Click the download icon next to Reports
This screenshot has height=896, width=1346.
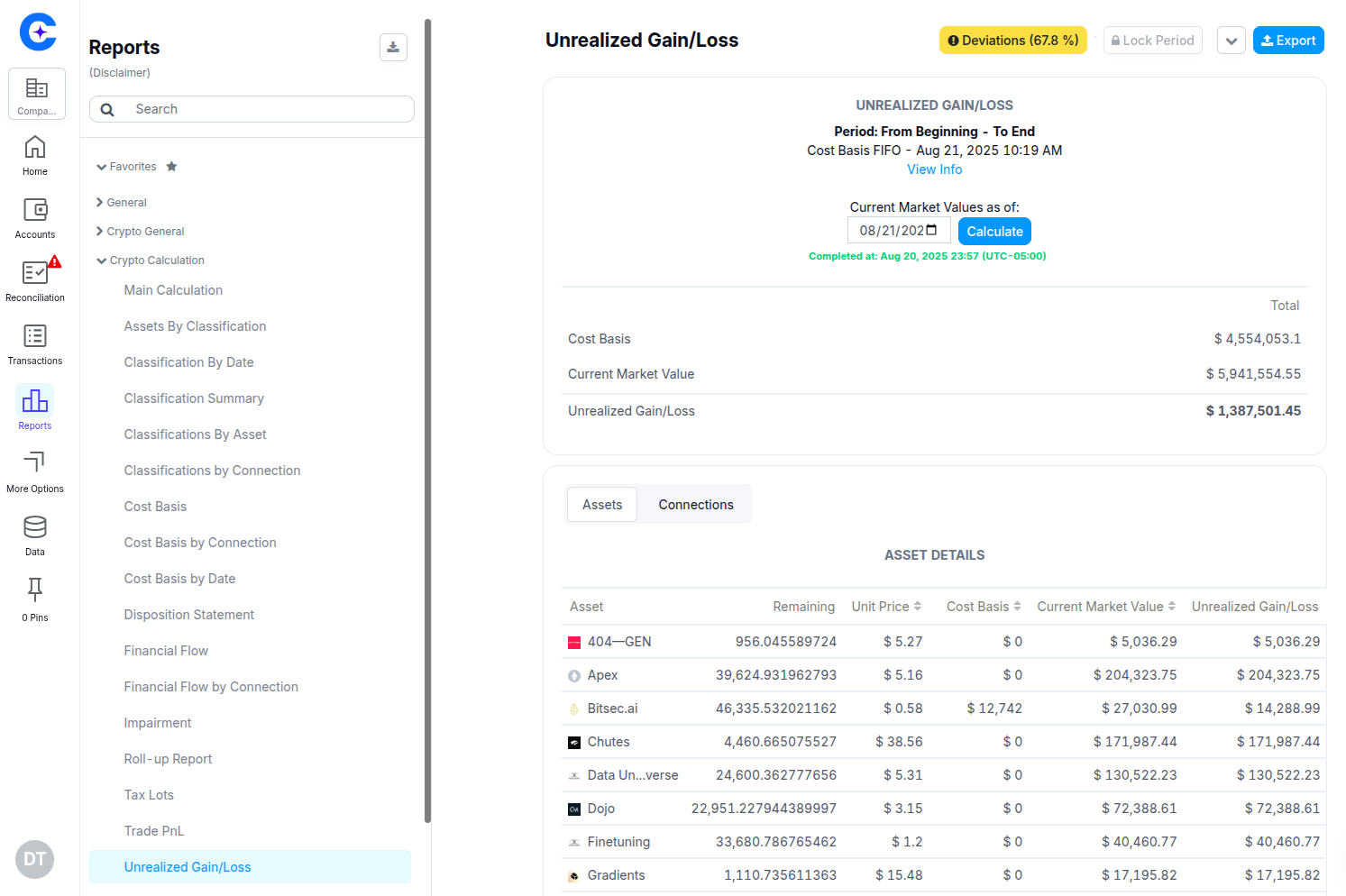pyautogui.click(x=393, y=47)
